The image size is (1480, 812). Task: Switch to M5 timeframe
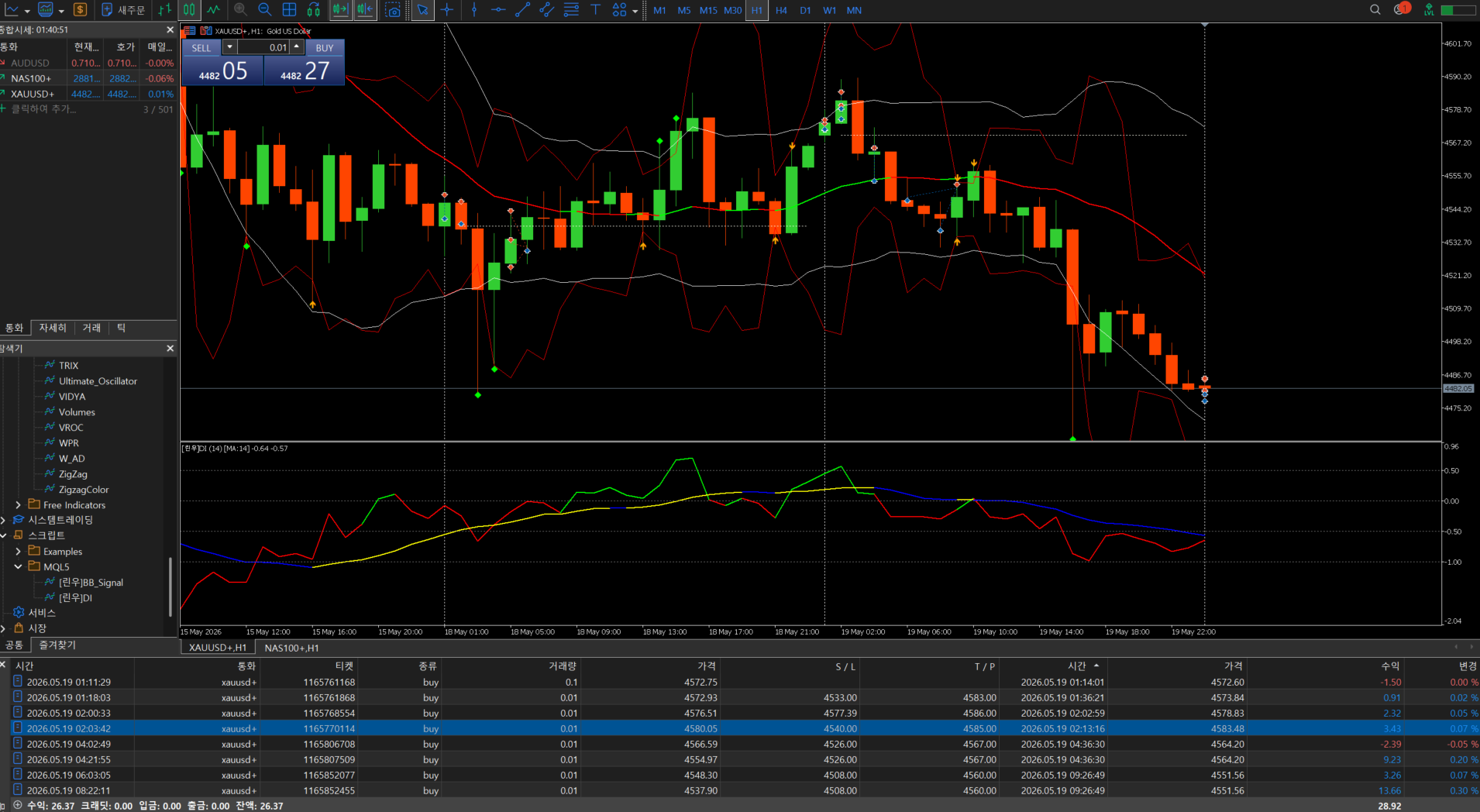[x=684, y=10]
